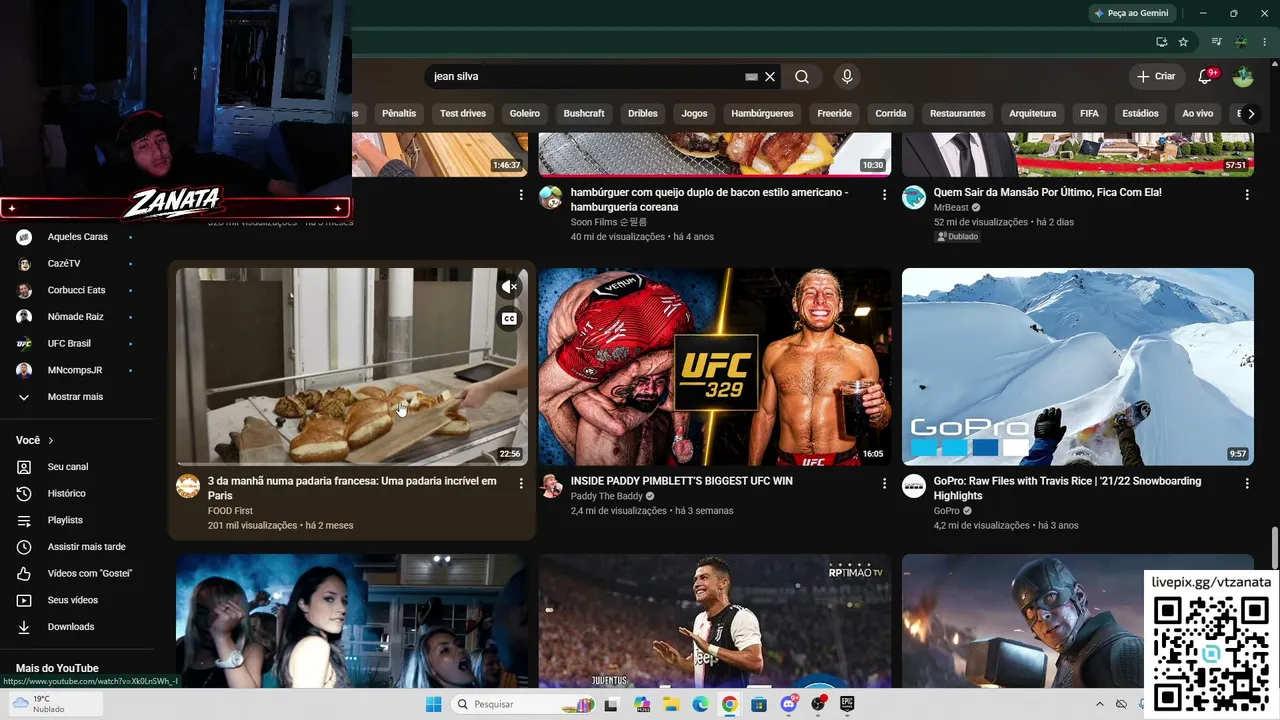Go to the CazéTV subscription
Screen dimensions: 1280x720
pyautogui.click(x=64, y=264)
